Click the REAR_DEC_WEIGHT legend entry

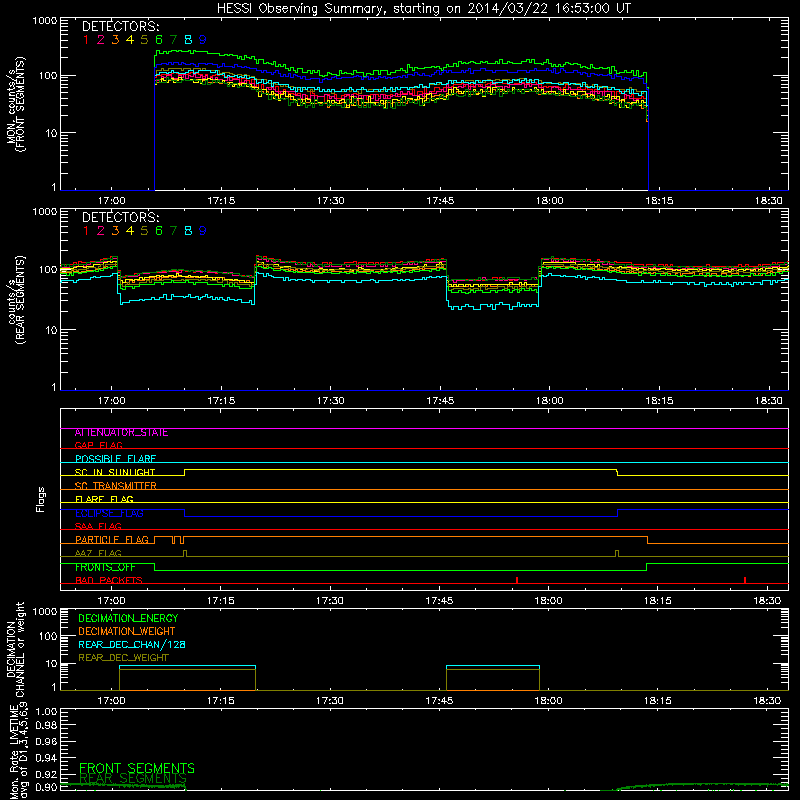(x=123, y=658)
